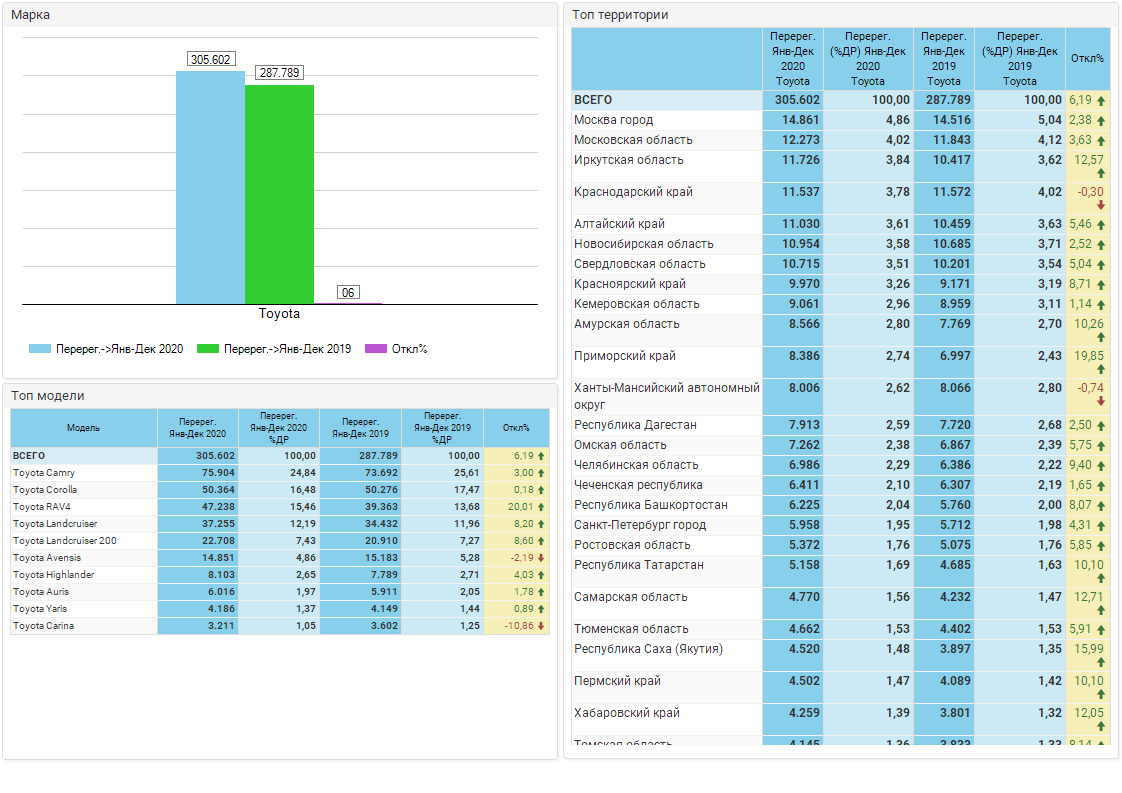Click the green legend swatch for Янв-Дек 2019

click(207, 349)
